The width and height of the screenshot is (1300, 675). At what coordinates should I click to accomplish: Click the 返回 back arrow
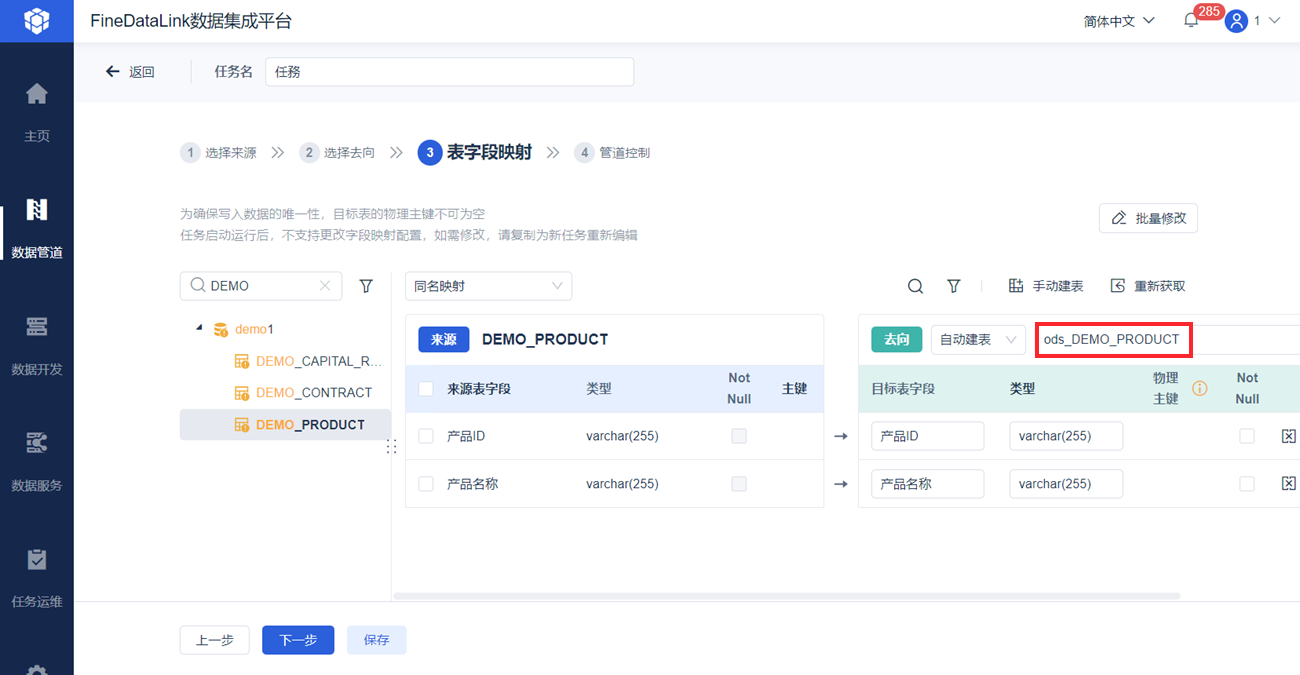(x=113, y=72)
